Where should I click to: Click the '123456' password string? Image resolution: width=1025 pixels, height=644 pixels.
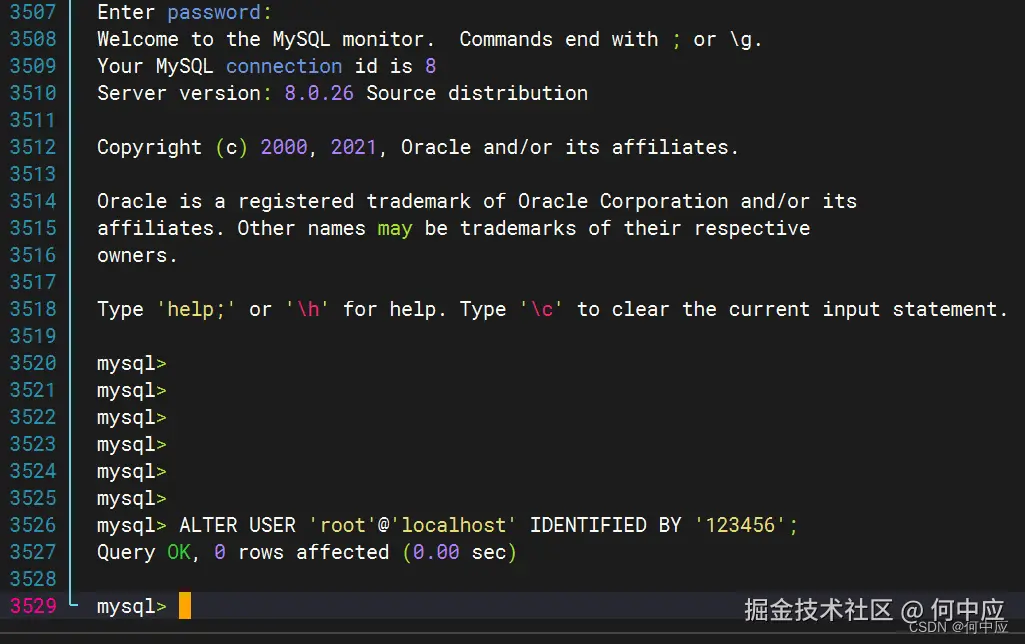tap(739, 525)
